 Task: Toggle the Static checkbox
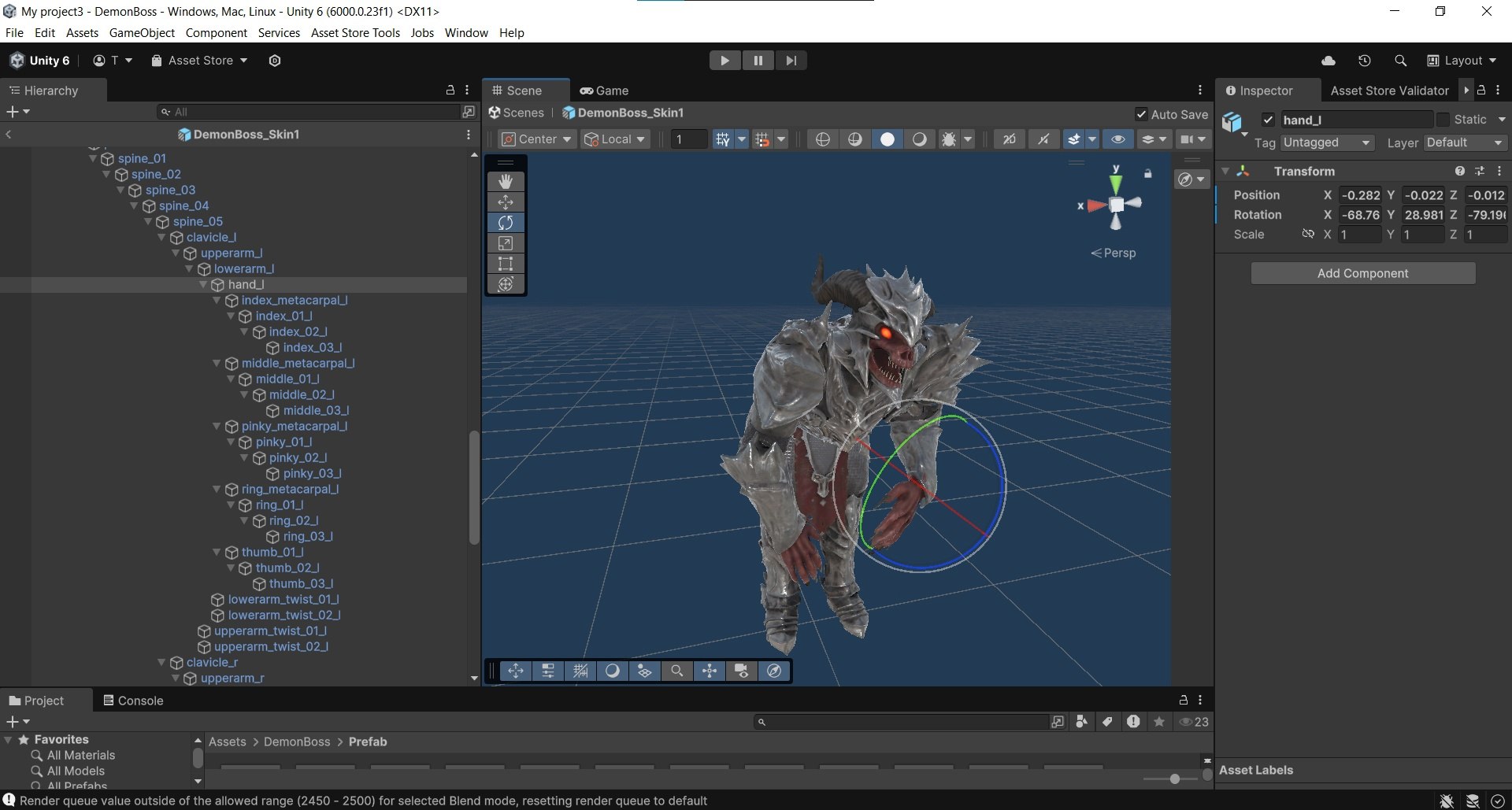coord(1443,120)
